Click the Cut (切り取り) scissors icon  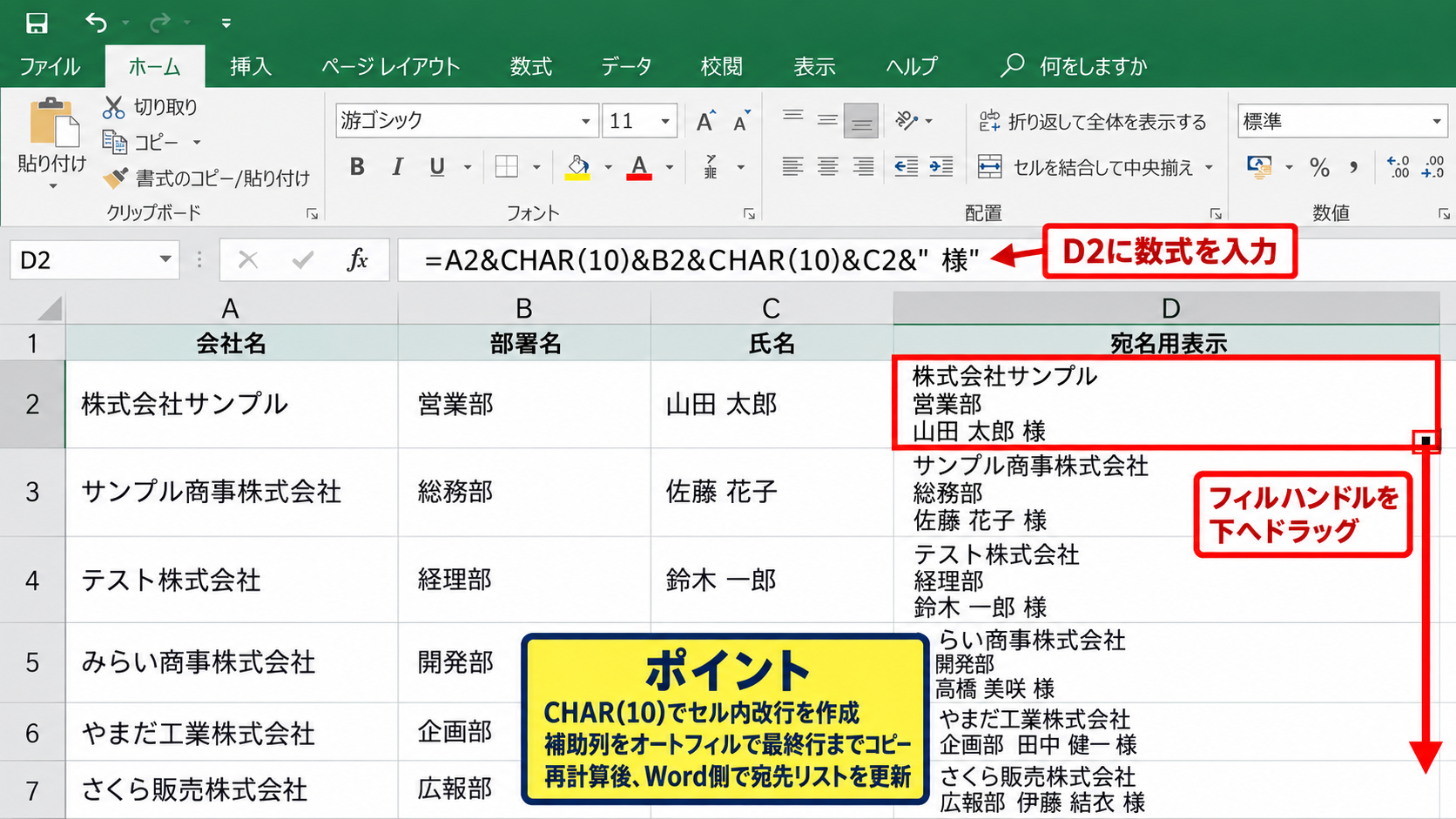[x=113, y=107]
